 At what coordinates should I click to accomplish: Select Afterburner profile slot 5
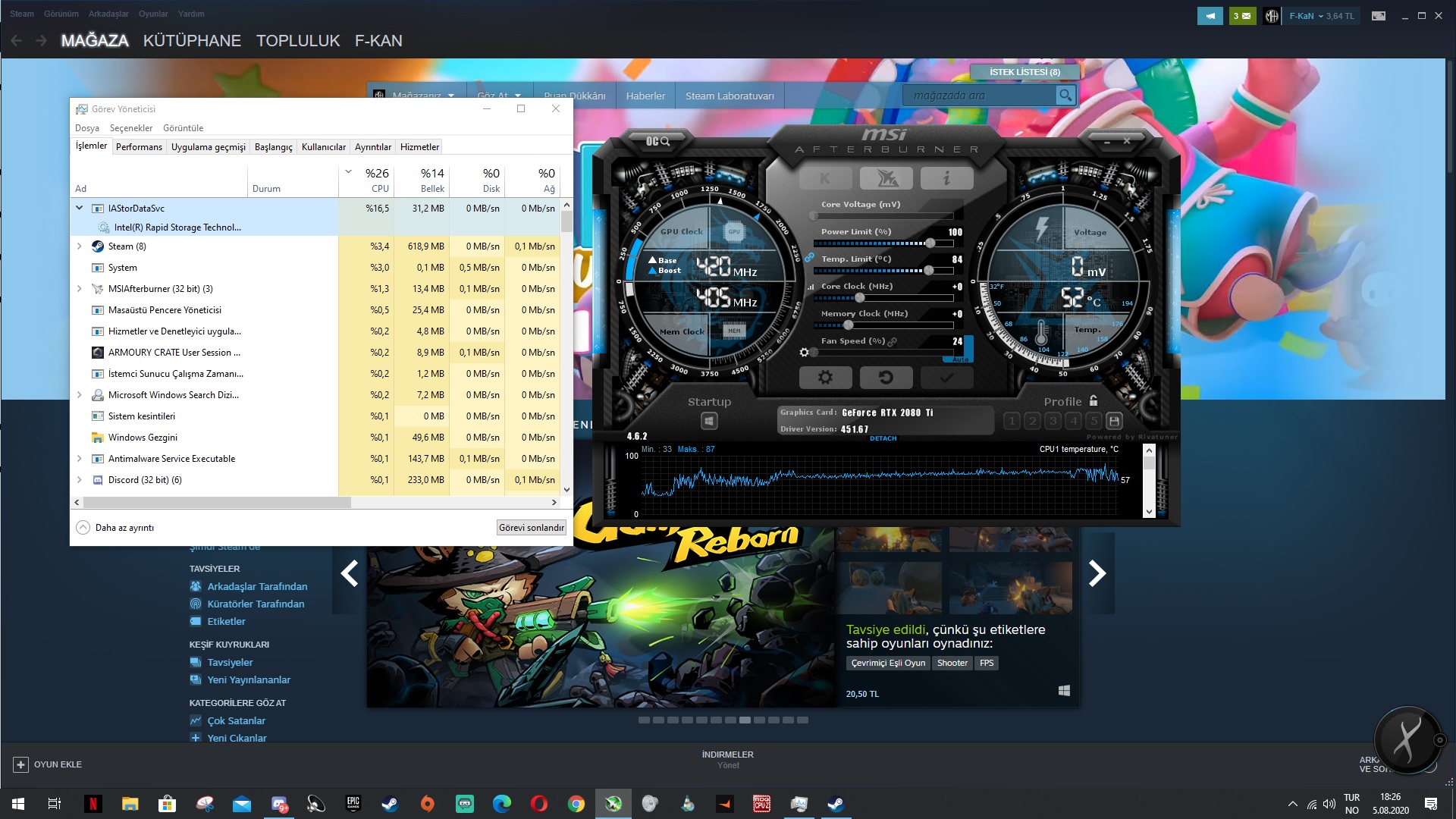coord(1094,421)
